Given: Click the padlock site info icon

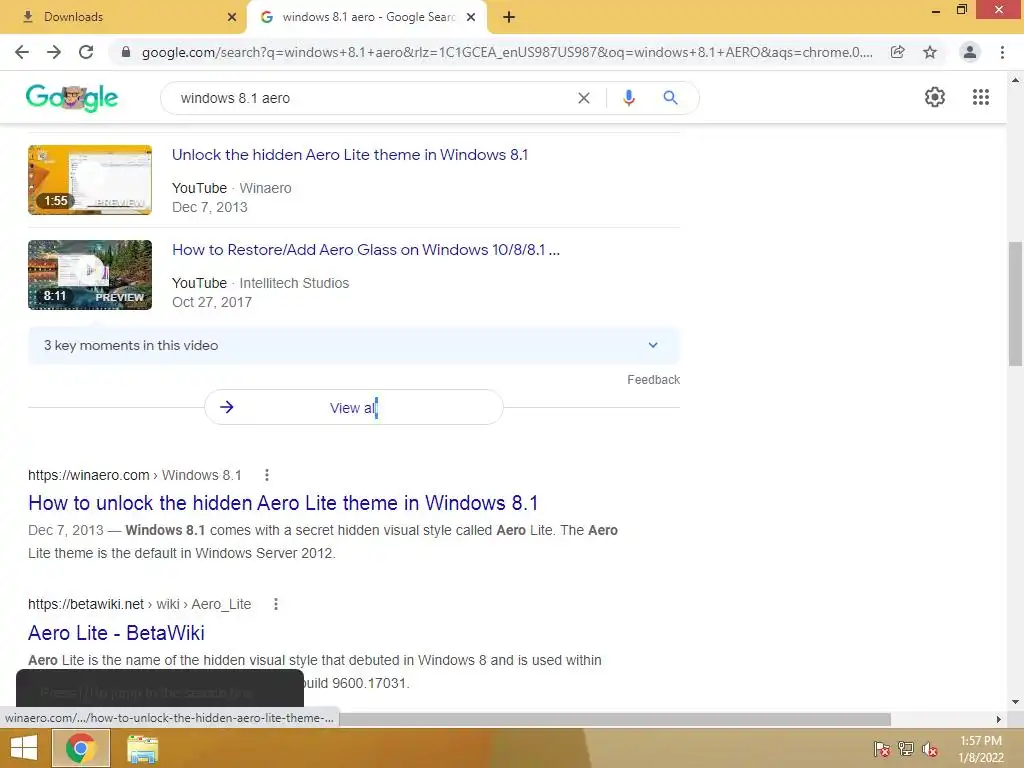Looking at the screenshot, I should click(x=126, y=52).
